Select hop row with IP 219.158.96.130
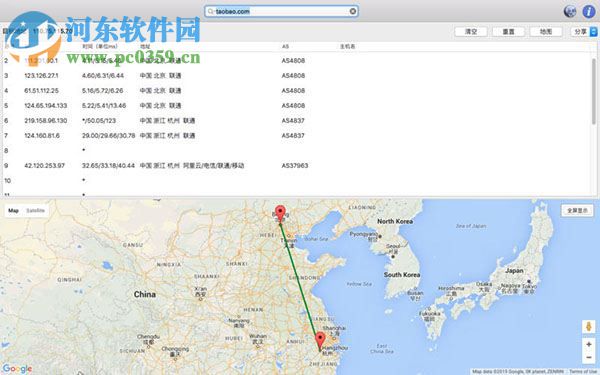 pos(297,121)
